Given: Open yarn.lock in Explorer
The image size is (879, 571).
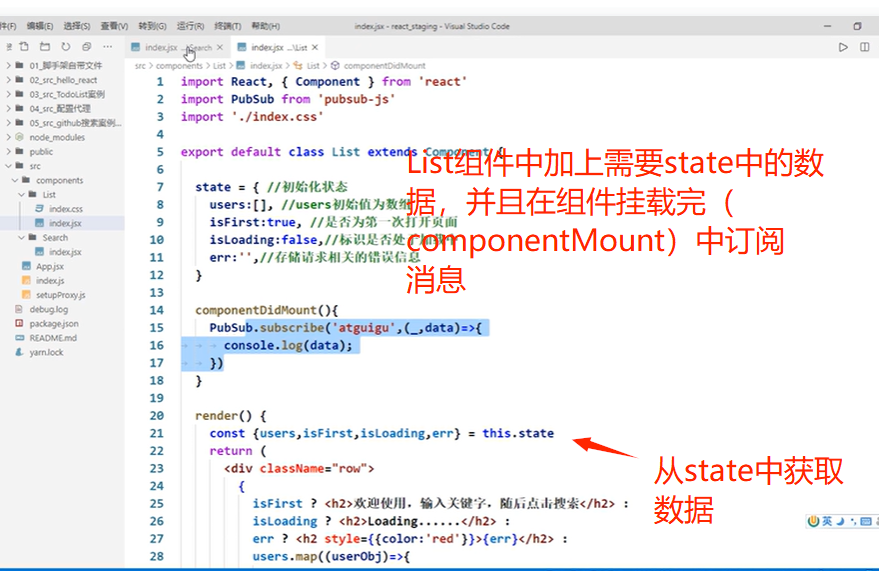Looking at the screenshot, I should point(47,352).
